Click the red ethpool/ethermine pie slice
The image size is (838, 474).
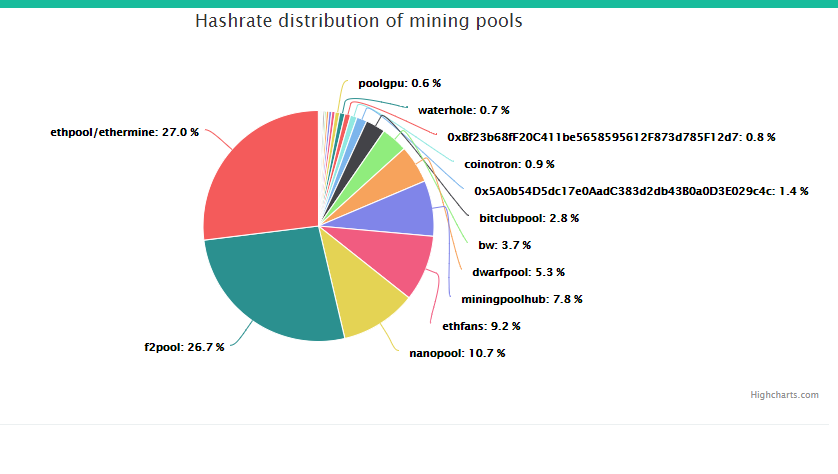262,176
